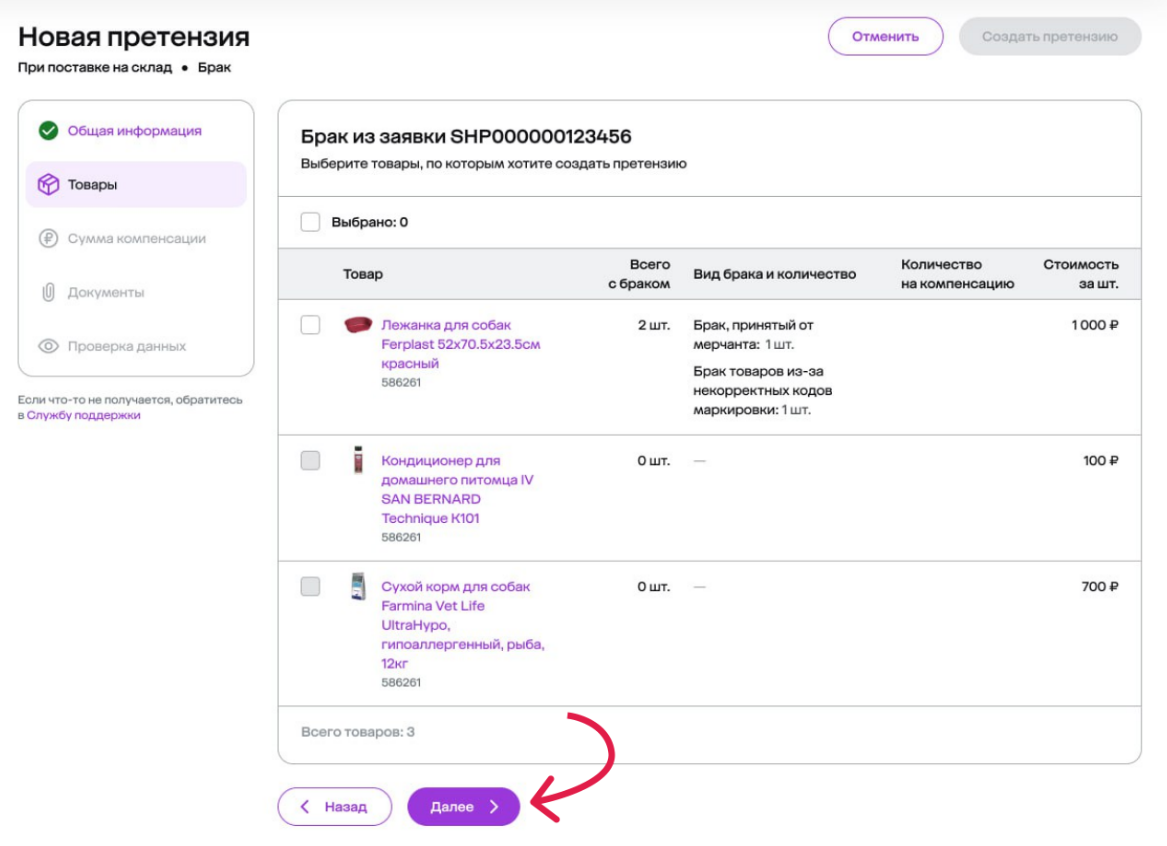Open the Сумма компенсации step
Screen dimensions: 1167x846
136,238
